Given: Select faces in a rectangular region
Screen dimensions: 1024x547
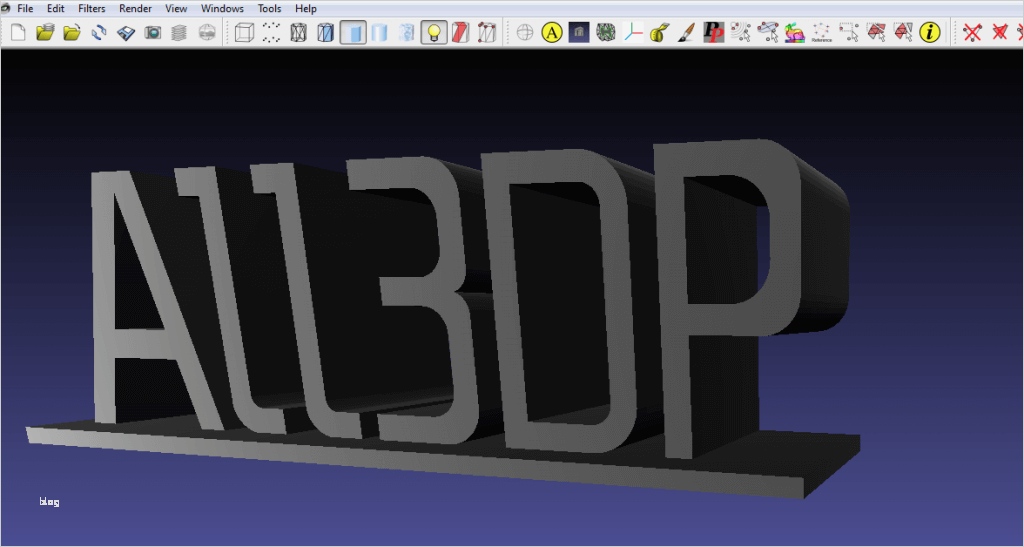Looking at the screenshot, I should click(876, 32).
